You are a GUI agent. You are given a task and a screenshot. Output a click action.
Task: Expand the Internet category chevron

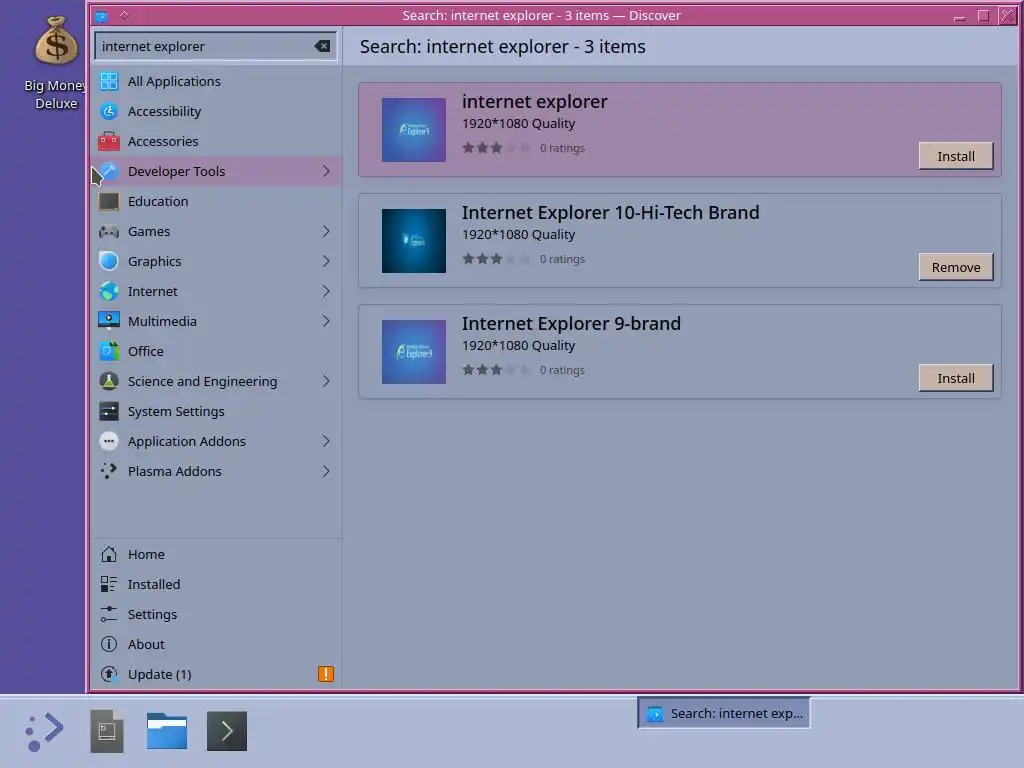(326, 291)
